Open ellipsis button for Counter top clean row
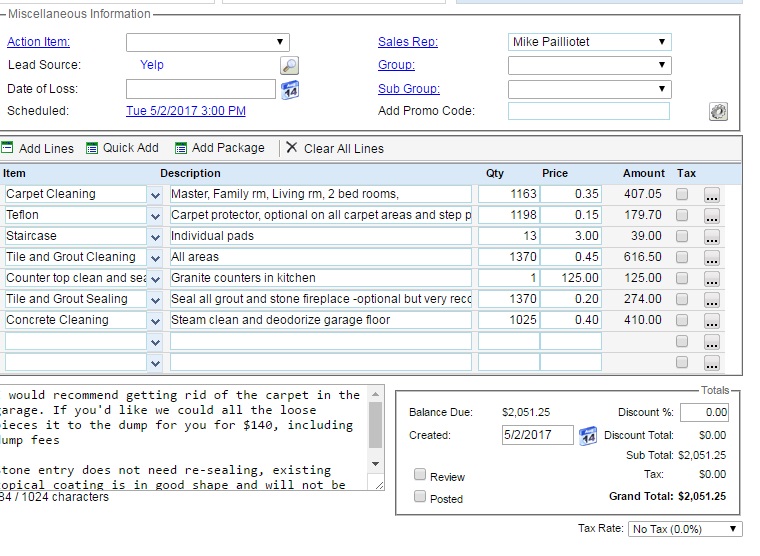This screenshot has width=760, height=556. [x=712, y=279]
